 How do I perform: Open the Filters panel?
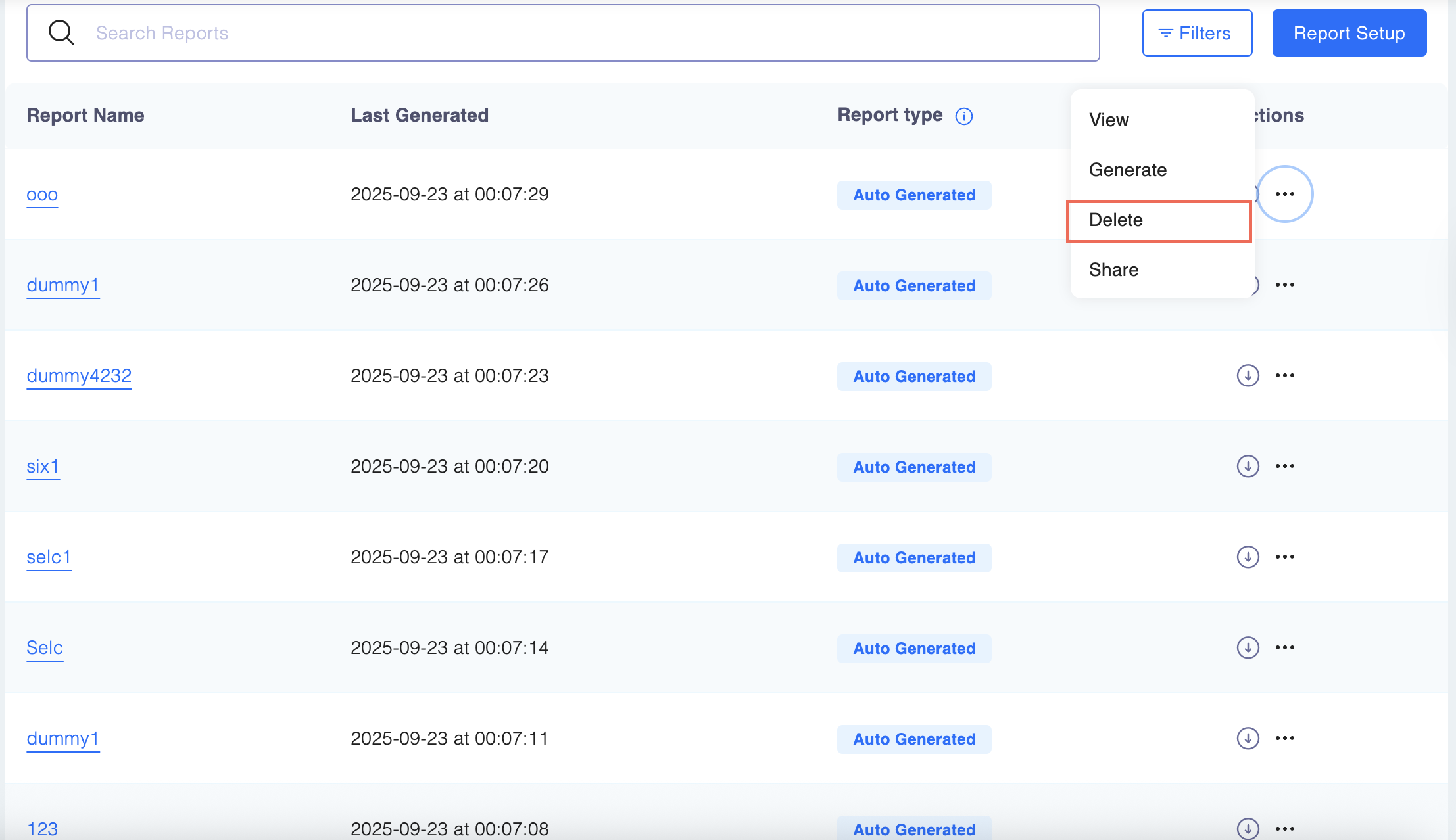(1197, 33)
